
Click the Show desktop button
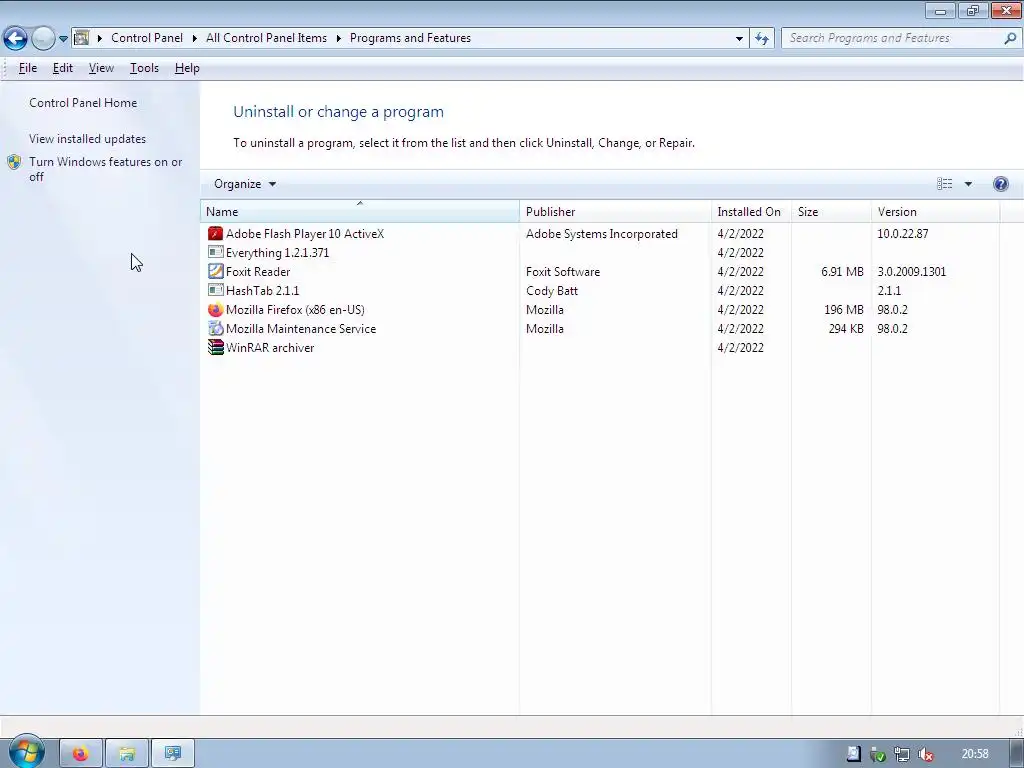1017,754
